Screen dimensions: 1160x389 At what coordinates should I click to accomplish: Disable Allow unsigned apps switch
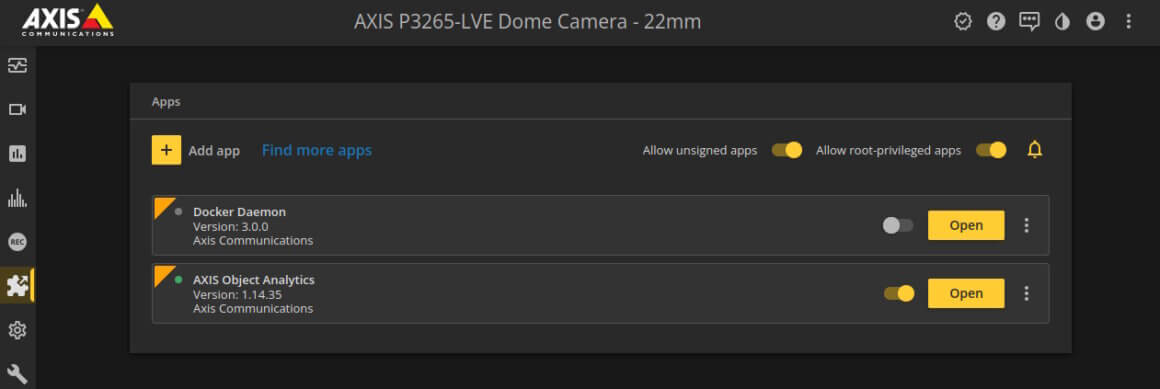point(786,150)
